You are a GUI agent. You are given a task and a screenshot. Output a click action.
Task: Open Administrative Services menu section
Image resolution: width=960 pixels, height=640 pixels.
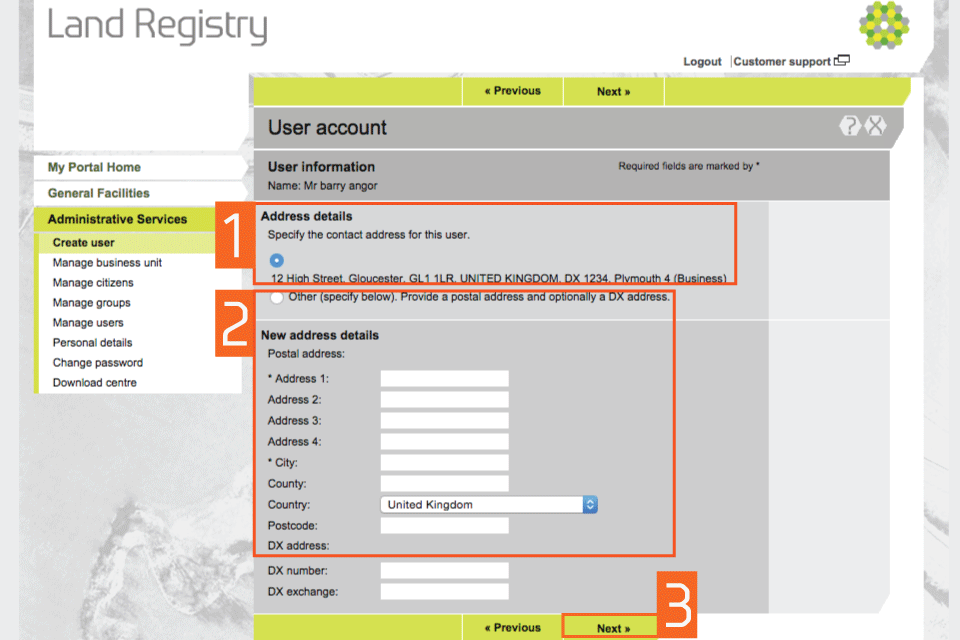pyautogui.click(x=117, y=219)
